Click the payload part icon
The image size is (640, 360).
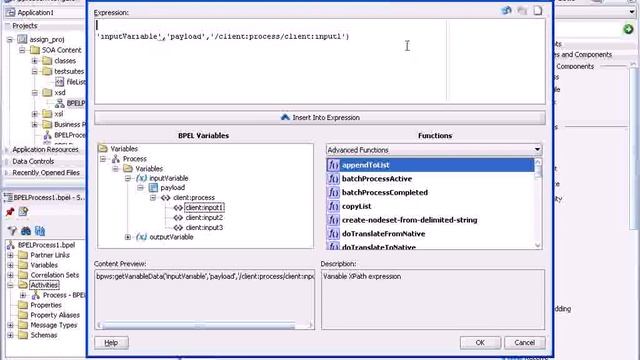(x=153, y=188)
